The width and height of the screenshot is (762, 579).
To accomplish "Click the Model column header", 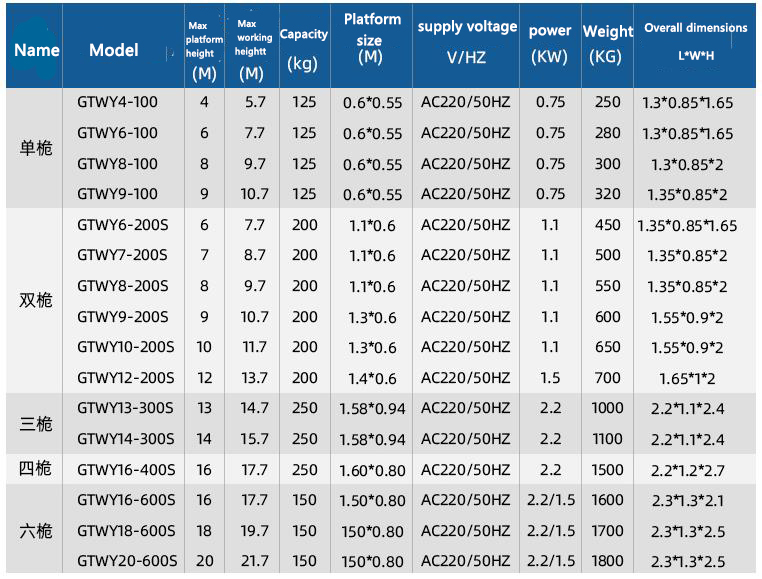I will coord(114,50).
